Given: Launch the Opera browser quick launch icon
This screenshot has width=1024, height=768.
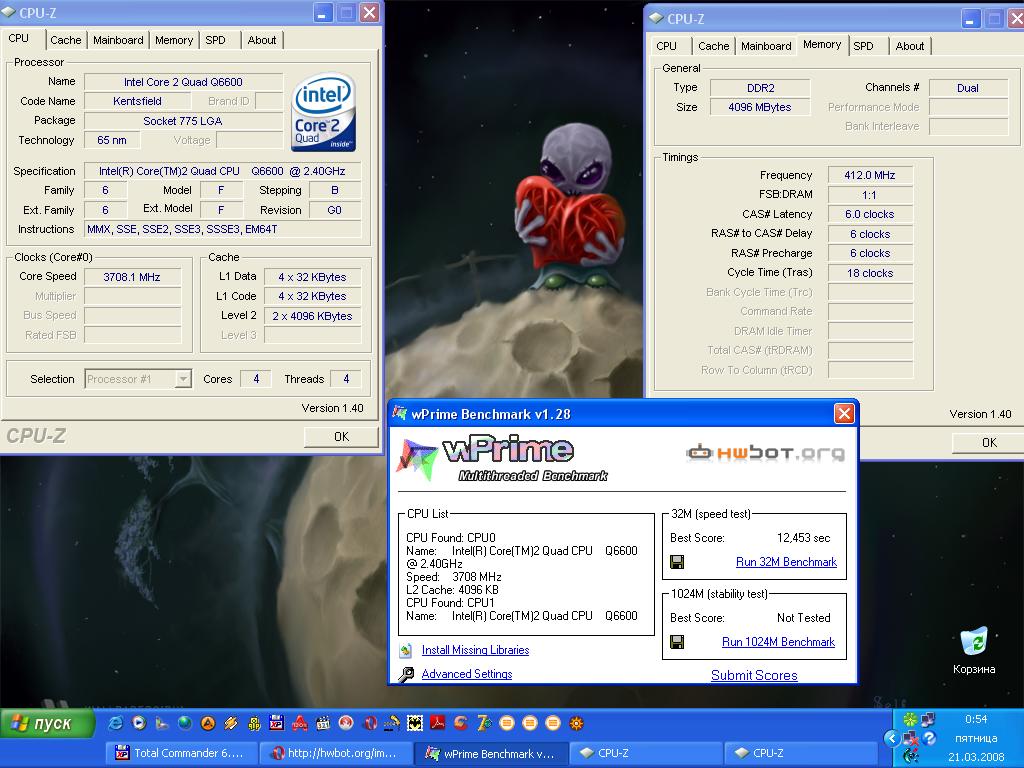Looking at the screenshot, I should (370, 723).
